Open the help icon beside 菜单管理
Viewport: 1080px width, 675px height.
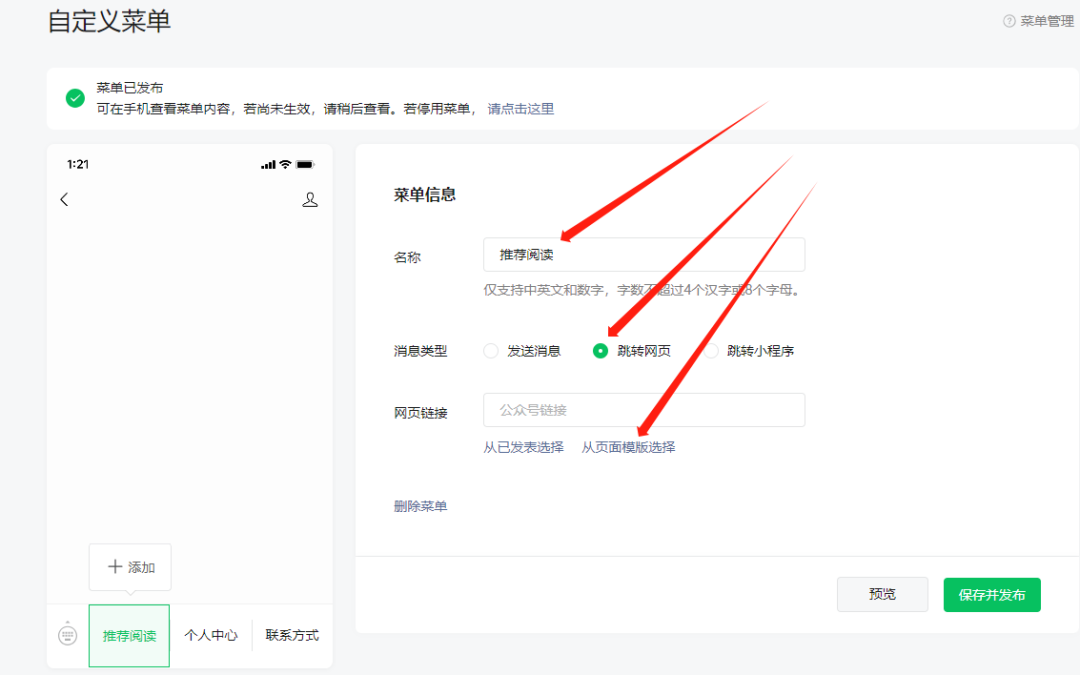click(1008, 20)
